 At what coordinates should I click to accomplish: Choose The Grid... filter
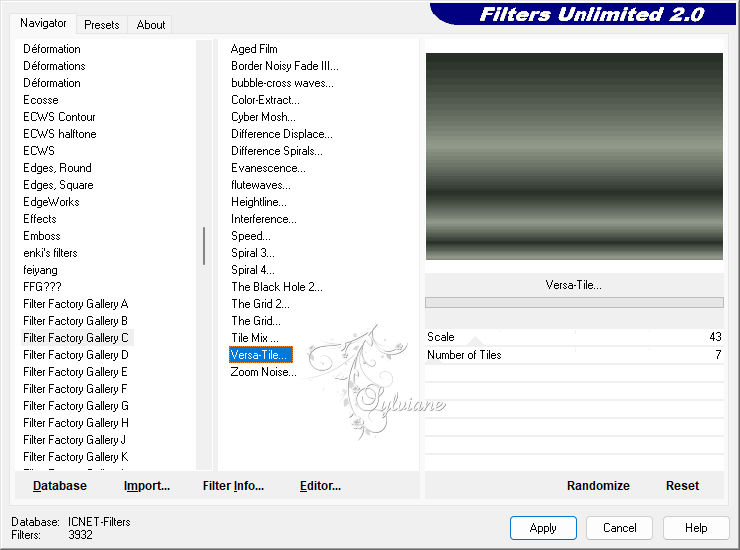point(256,321)
